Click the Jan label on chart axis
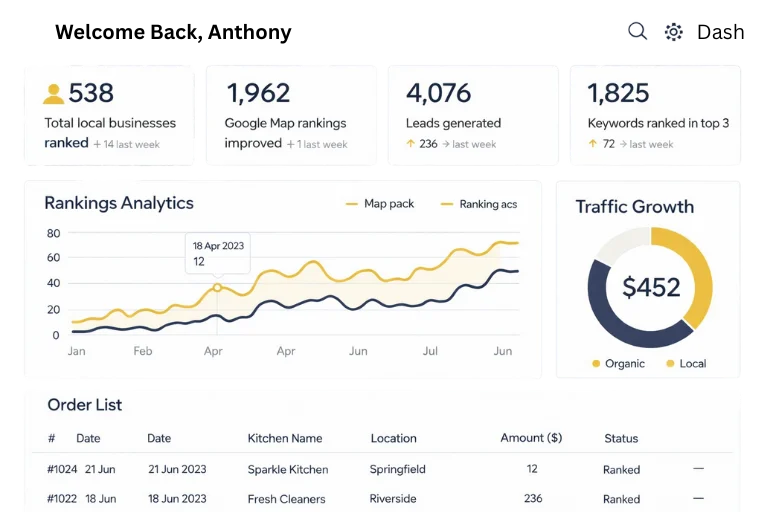 point(76,351)
